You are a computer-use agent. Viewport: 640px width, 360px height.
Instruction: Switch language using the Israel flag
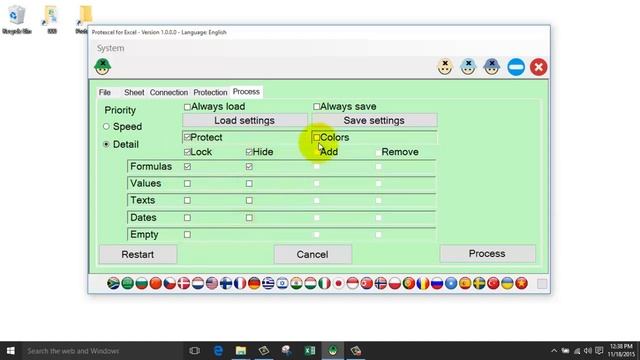click(x=282, y=283)
